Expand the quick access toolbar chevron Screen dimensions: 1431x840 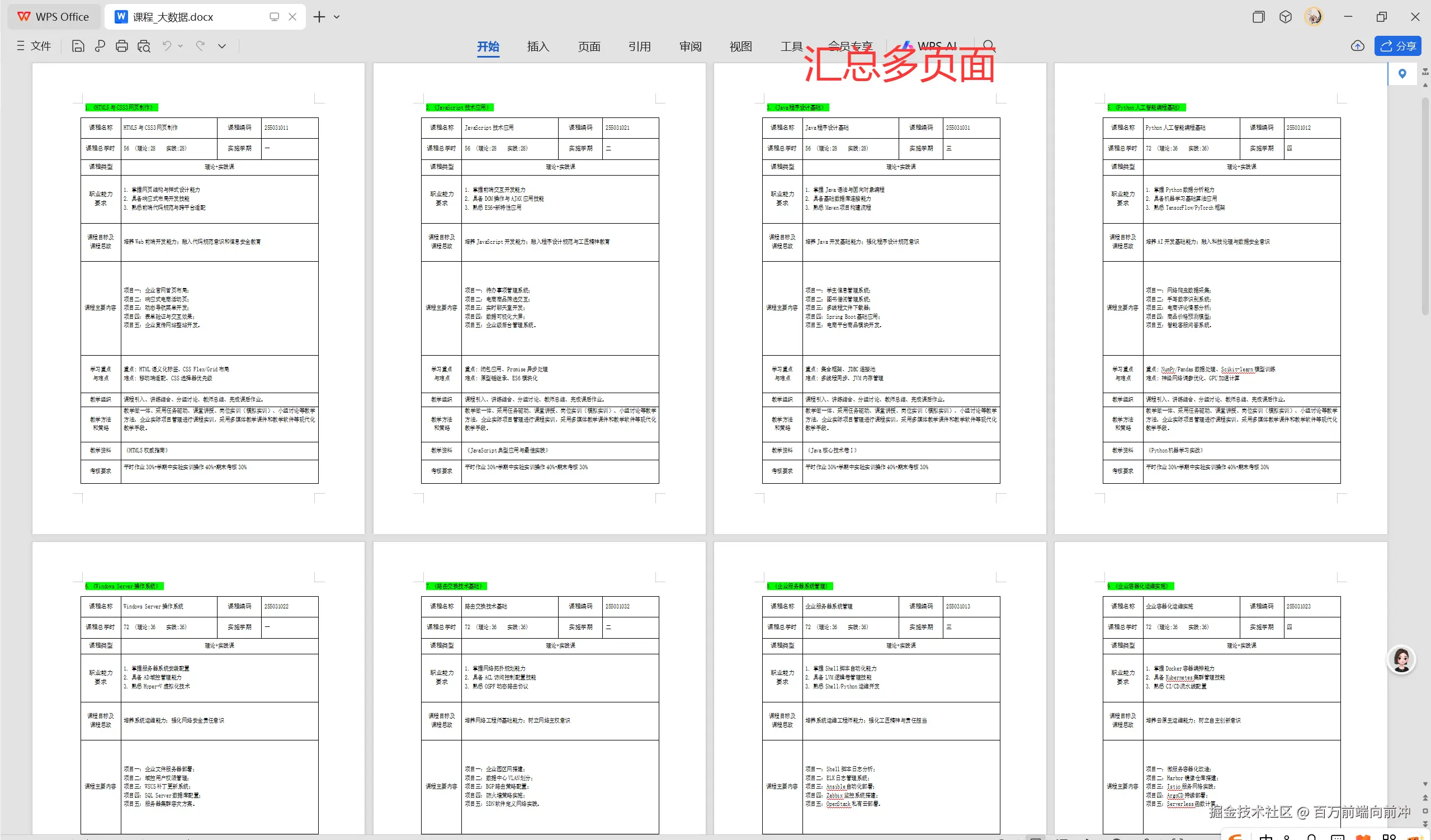(x=222, y=46)
